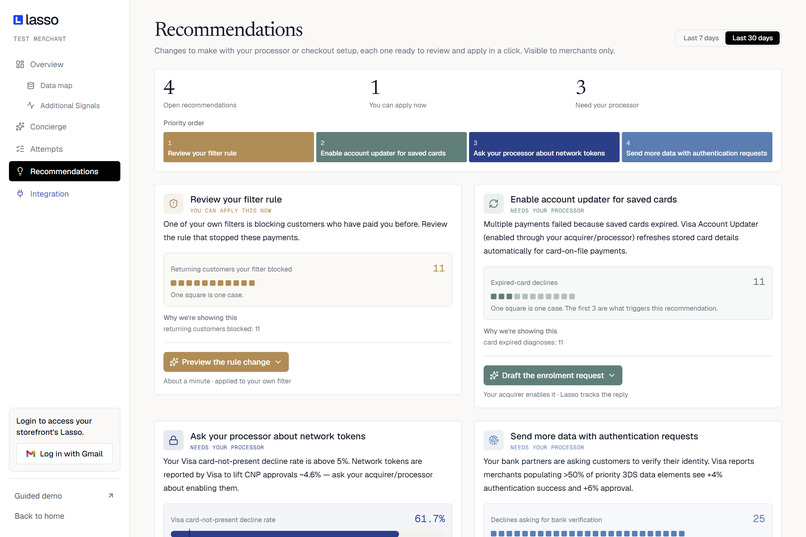Click the Lasso logo icon
This screenshot has height=537, width=806.
point(18,20)
